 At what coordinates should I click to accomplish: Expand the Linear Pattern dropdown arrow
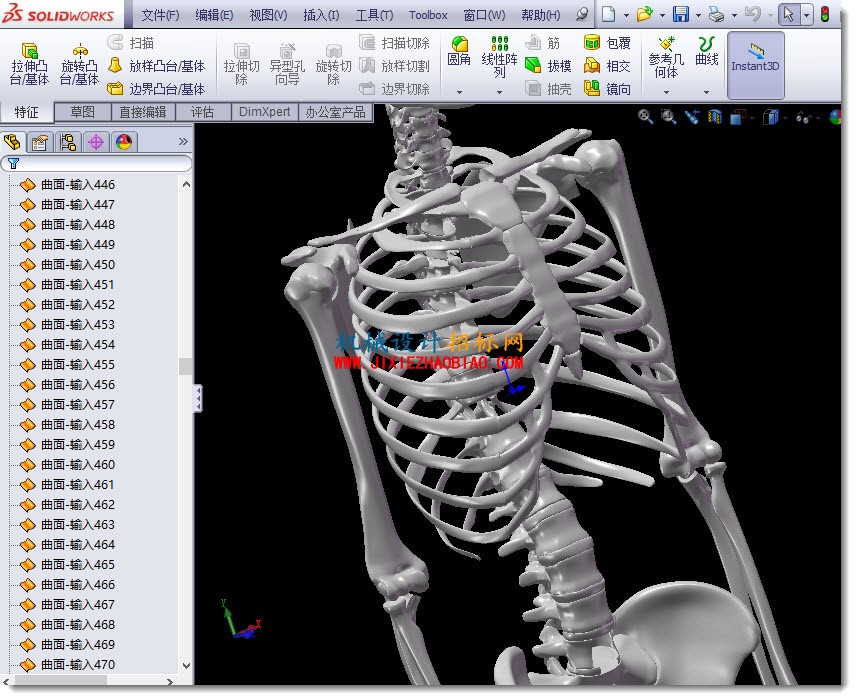click(x=500, y=92)
